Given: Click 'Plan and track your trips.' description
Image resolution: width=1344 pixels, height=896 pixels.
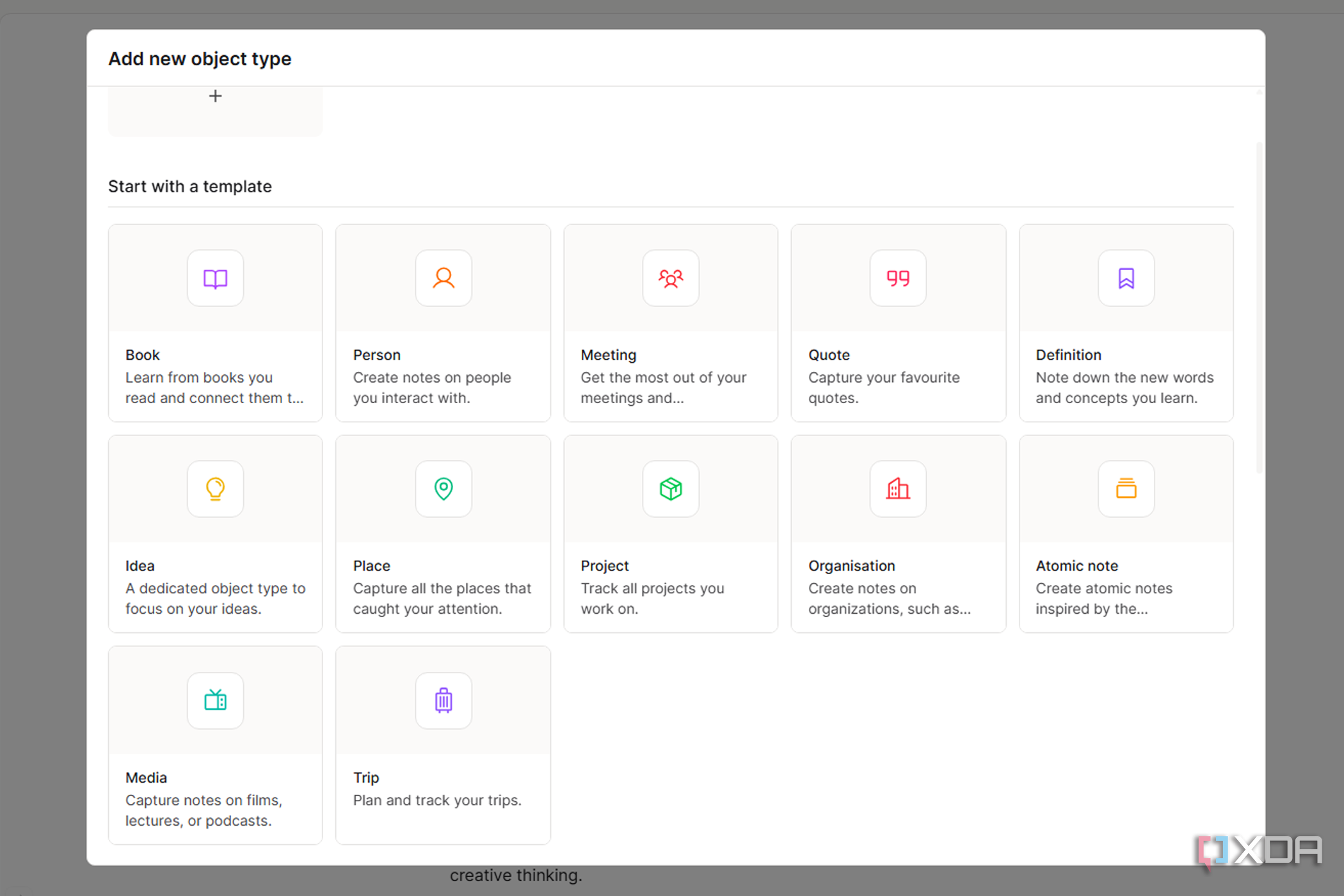Looking at the screenshot, I should [437, 800].
